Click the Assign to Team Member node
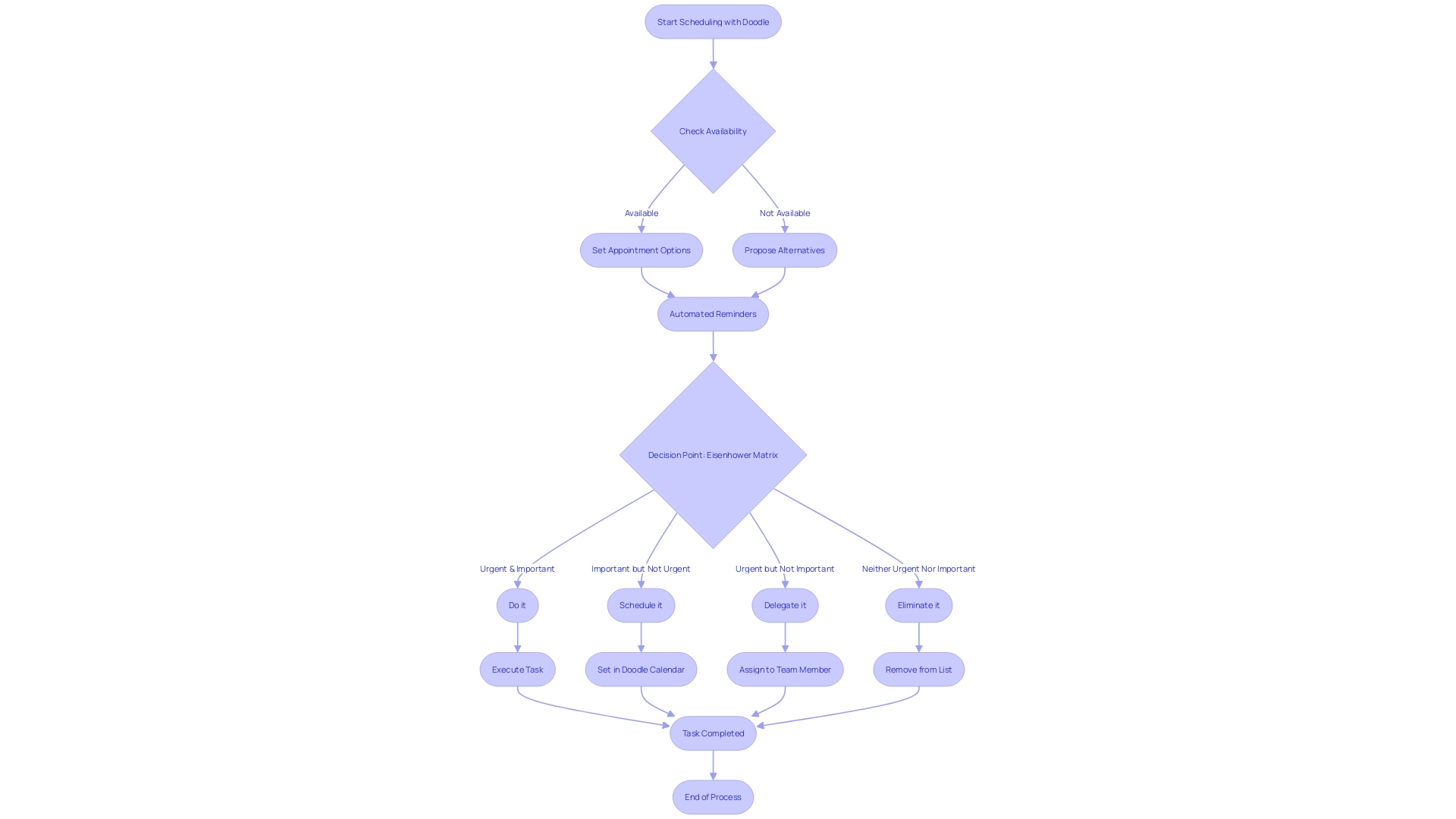1456x819 pixels. (x=785, y=669)
